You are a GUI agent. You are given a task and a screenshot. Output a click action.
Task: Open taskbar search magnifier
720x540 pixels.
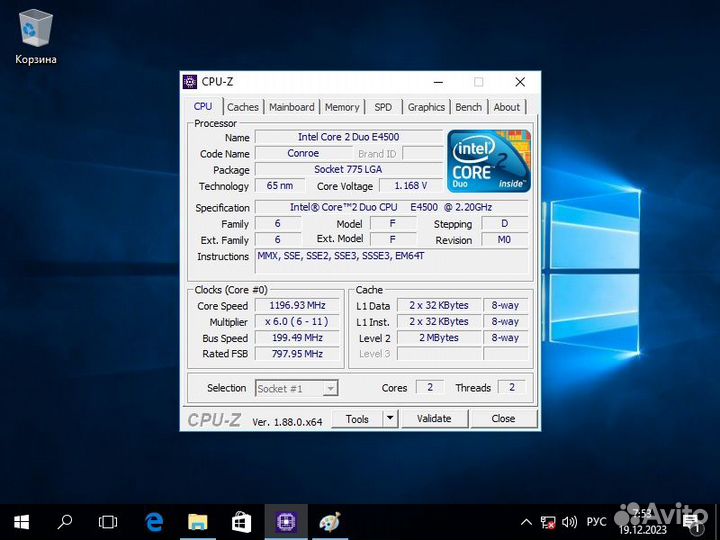pyautogui.click(x=64, y=522)
